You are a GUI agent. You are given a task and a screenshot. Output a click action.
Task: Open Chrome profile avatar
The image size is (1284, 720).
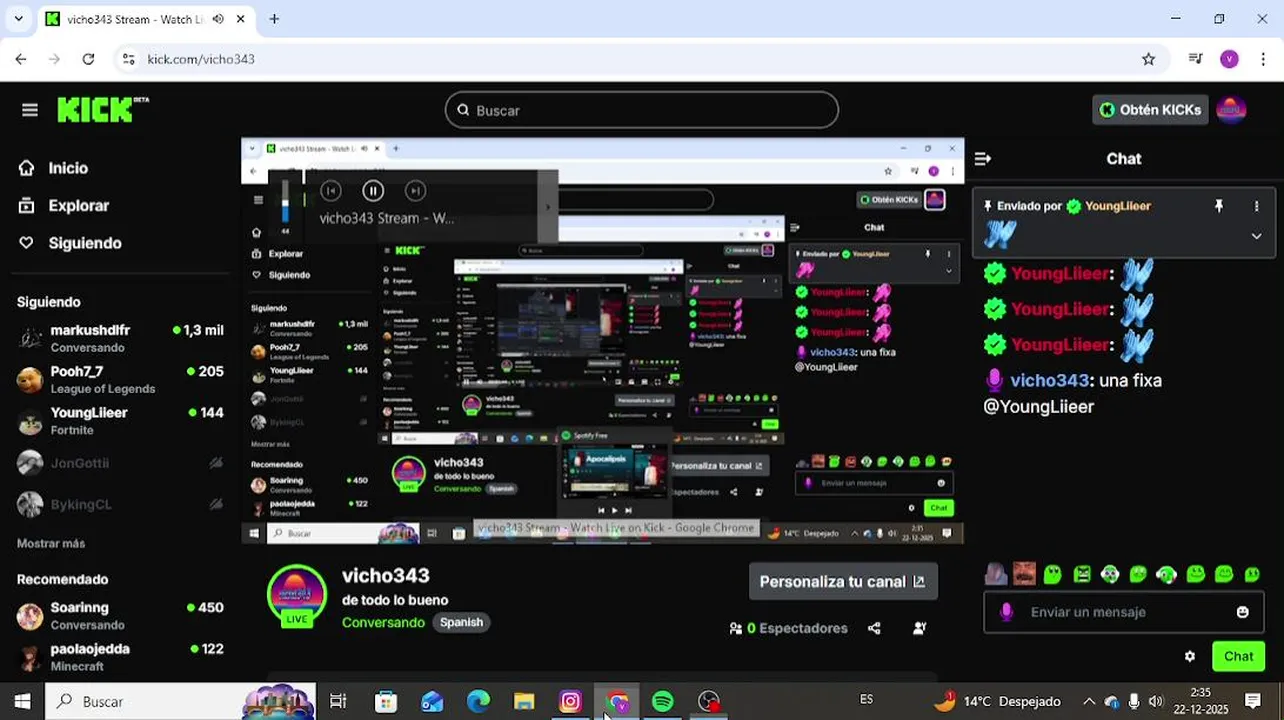coord(1229,59)
